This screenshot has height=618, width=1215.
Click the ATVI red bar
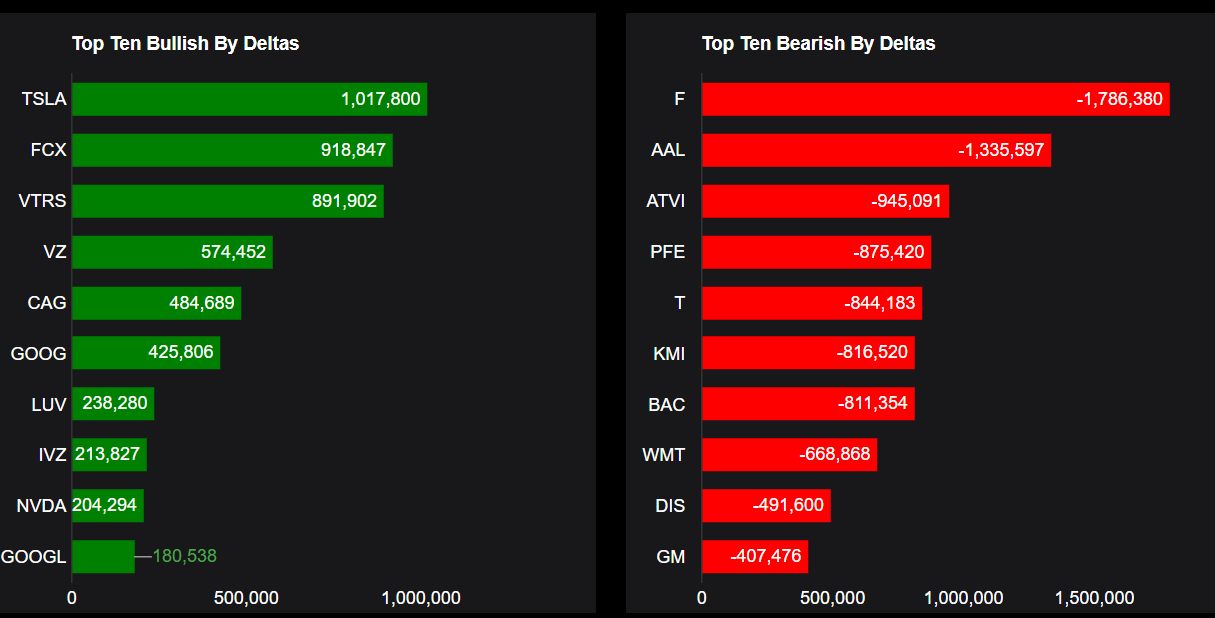pyautogui.click(x=825, y=201)
